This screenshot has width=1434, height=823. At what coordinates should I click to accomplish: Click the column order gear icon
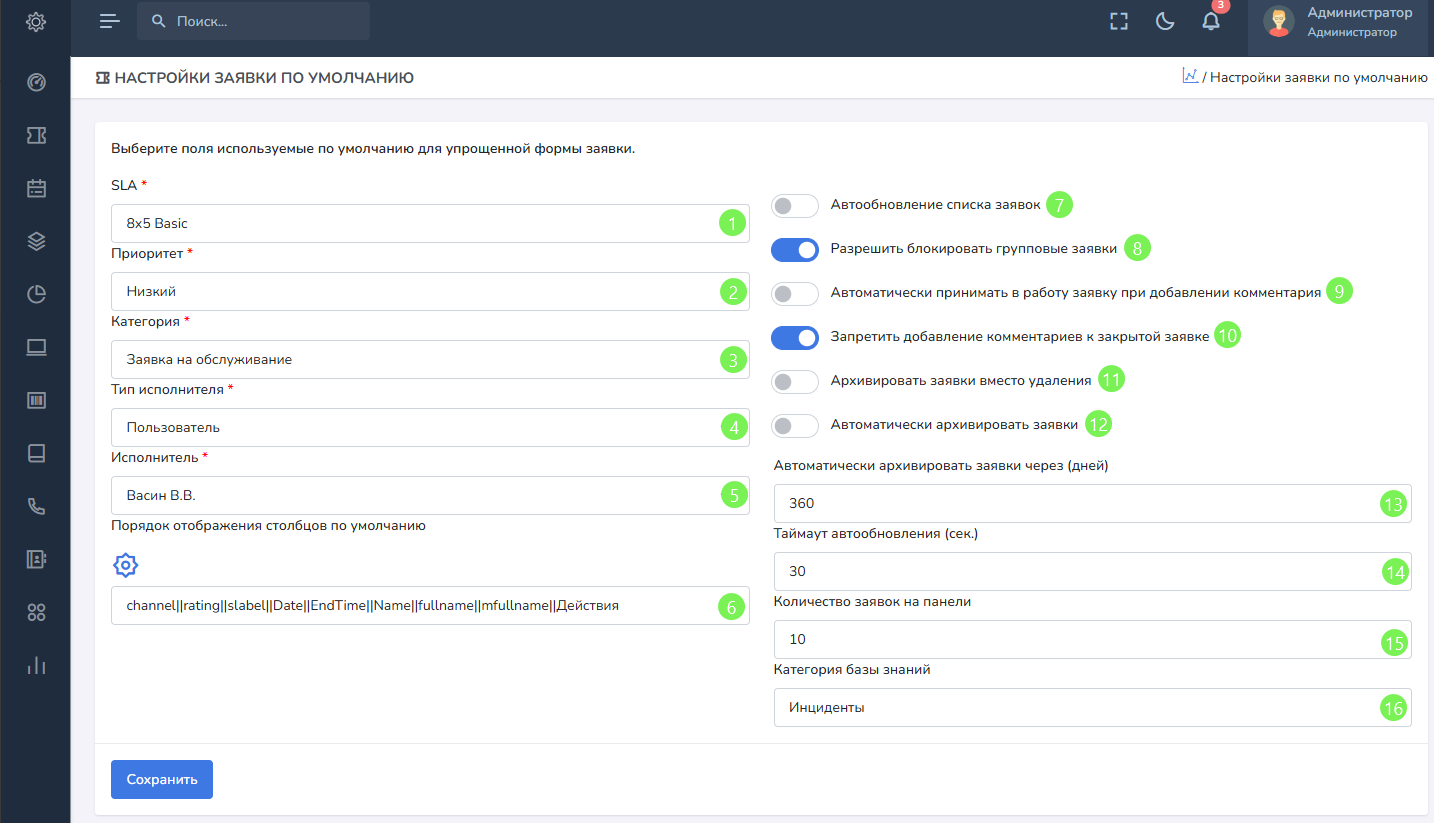[125, 566]
